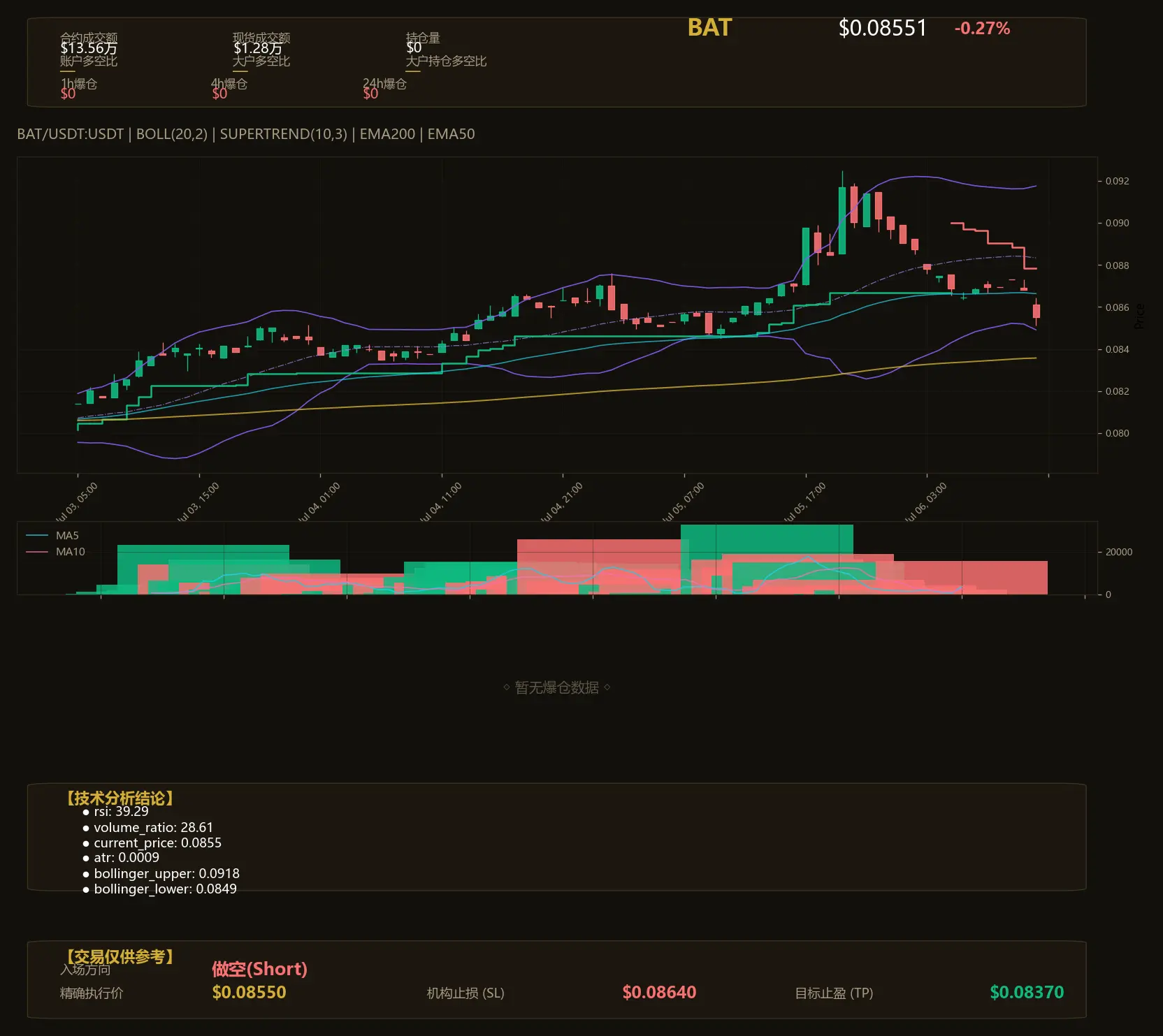This screenshot has width=1163, height=1036.
Task: Toggle the MA5 legend entry
Action: tap(52, 536)
